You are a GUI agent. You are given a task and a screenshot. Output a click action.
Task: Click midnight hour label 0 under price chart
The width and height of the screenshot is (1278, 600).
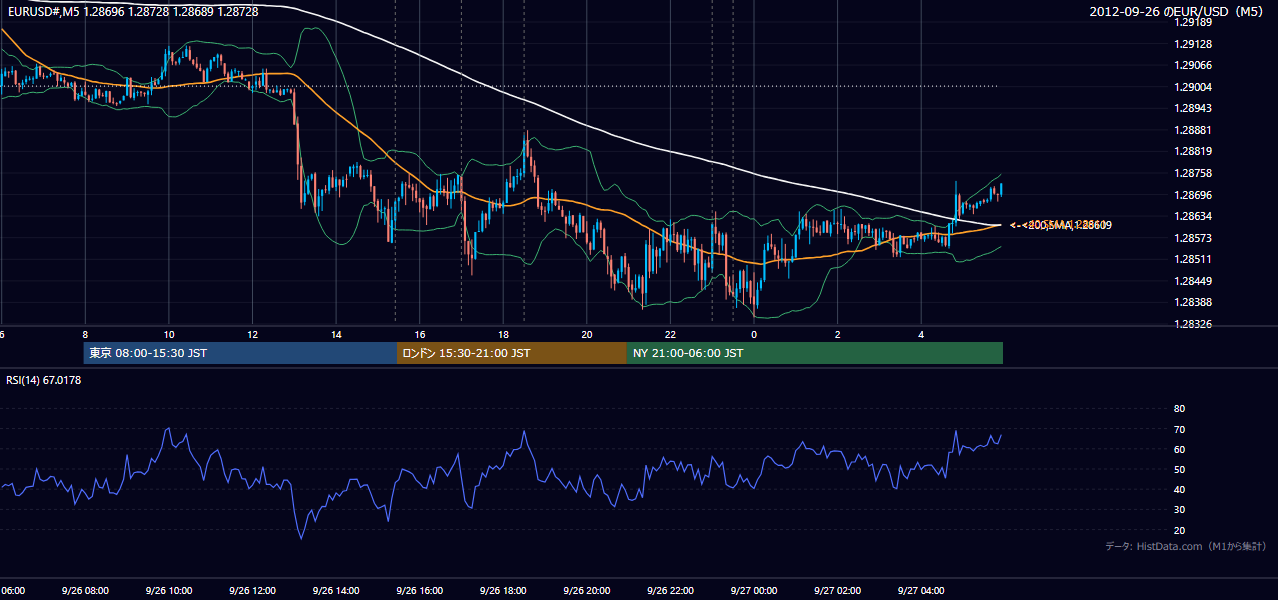(x=754, y=334)
